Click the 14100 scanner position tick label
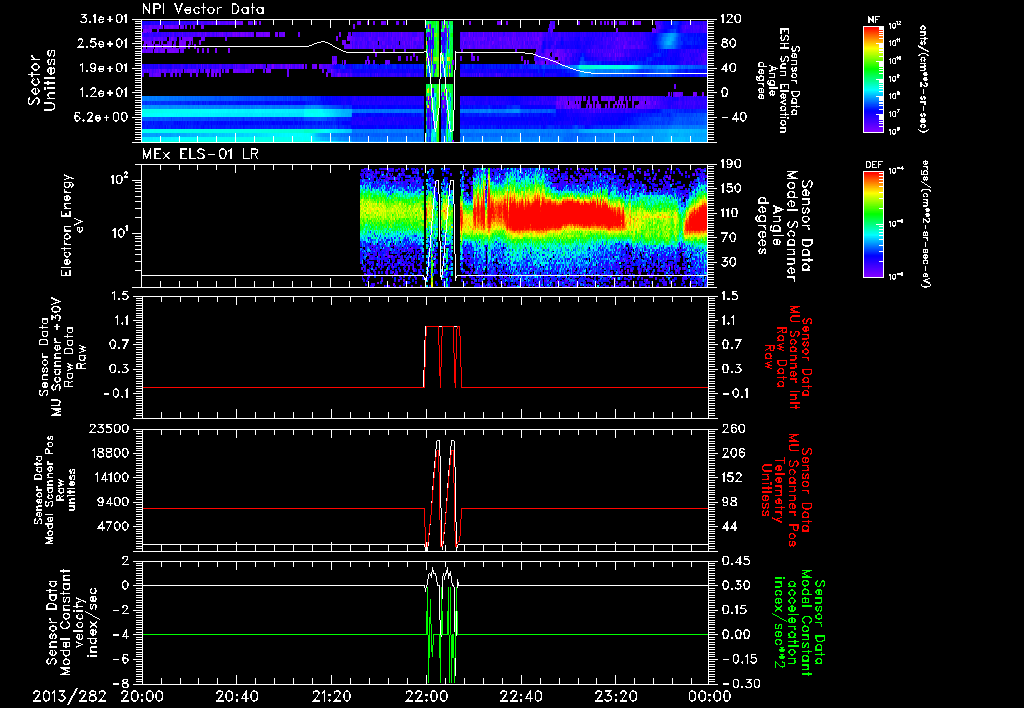This screenshot has height=708, width=1024. pyautogui.click(x=109, y=478)
